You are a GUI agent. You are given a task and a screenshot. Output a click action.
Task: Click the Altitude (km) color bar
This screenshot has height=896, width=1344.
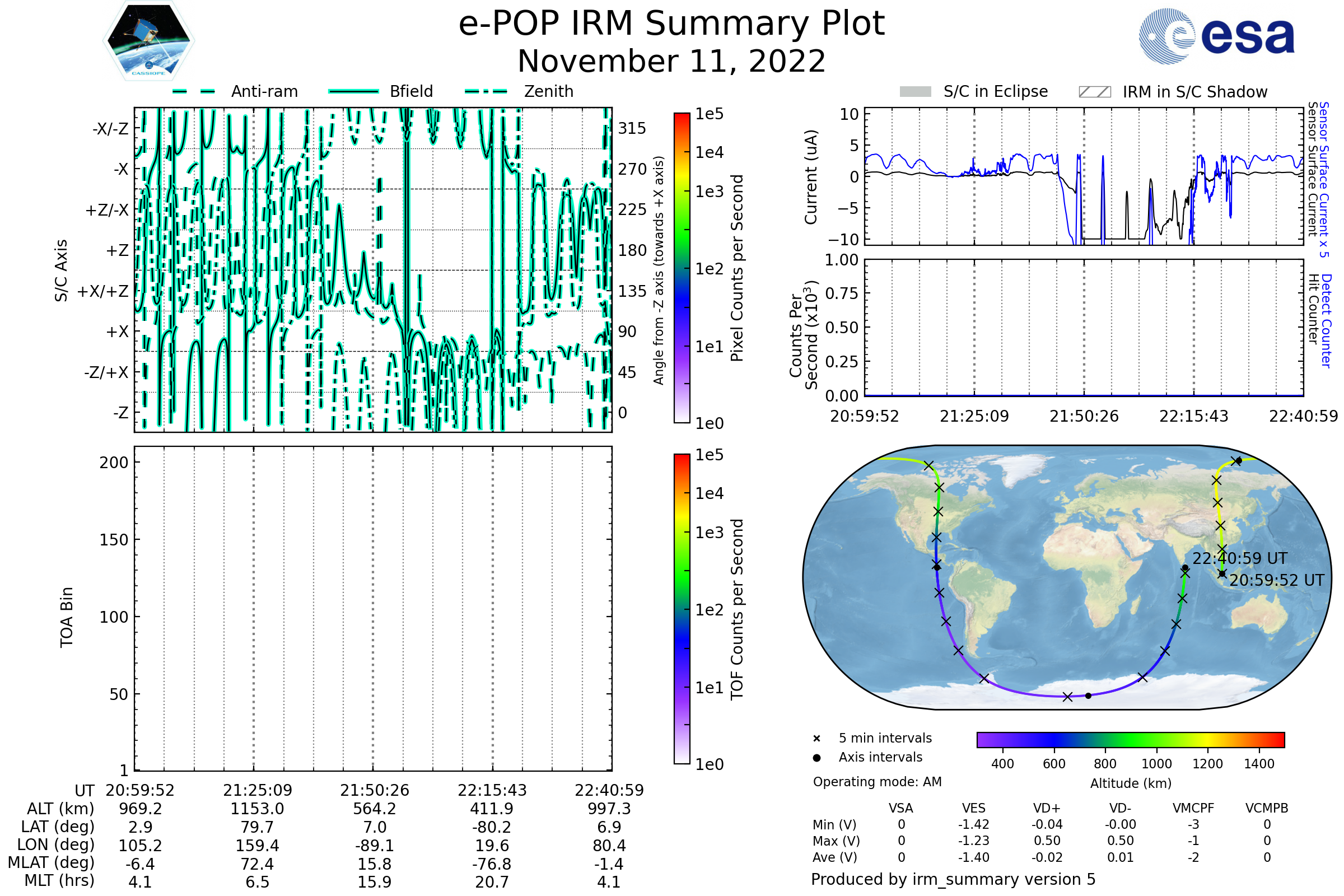pos(1130,739)
